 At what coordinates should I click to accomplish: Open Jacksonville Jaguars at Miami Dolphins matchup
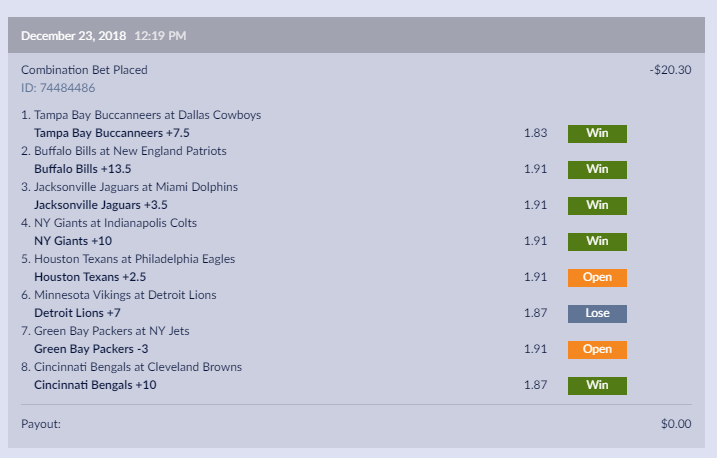pyautogui.click(x=134, y=187)
